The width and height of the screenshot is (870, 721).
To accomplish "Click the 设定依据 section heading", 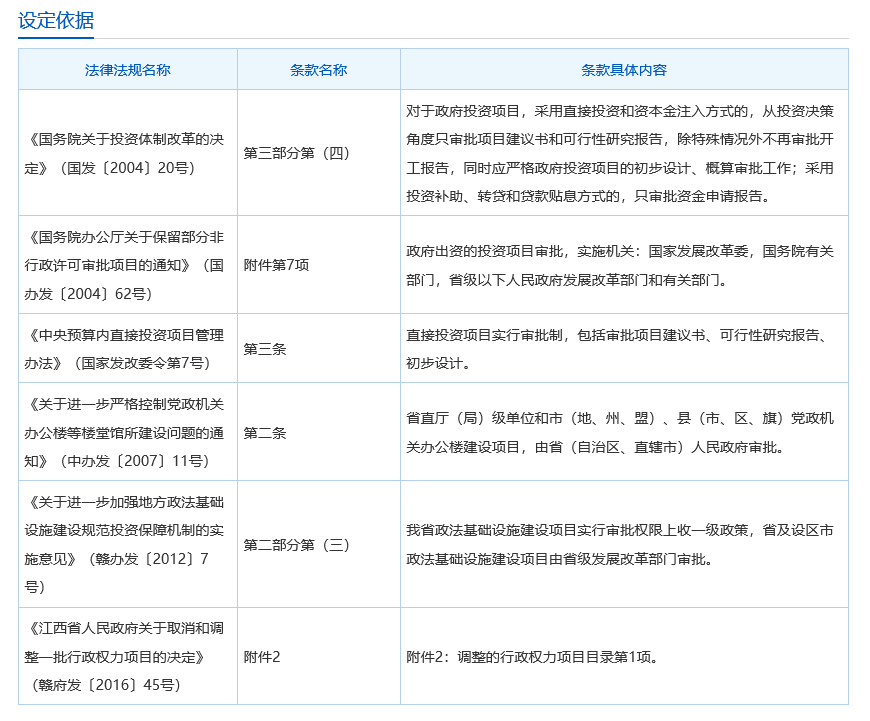I will pos(56,19).
